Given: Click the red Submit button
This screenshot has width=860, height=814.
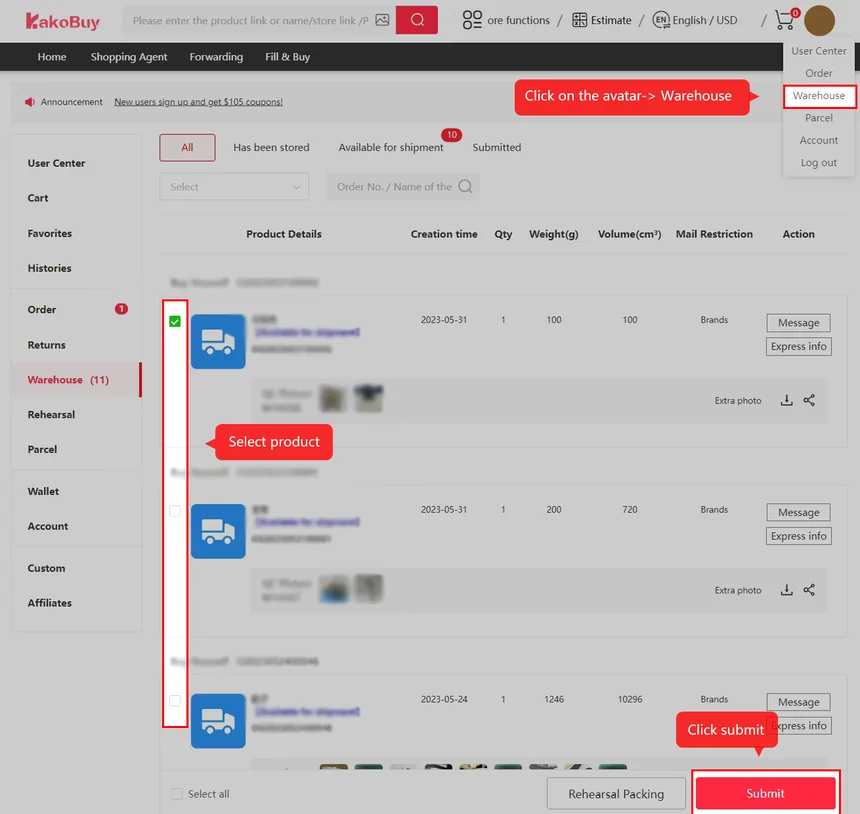Looking at the screenshot, I should click(765, 794).
